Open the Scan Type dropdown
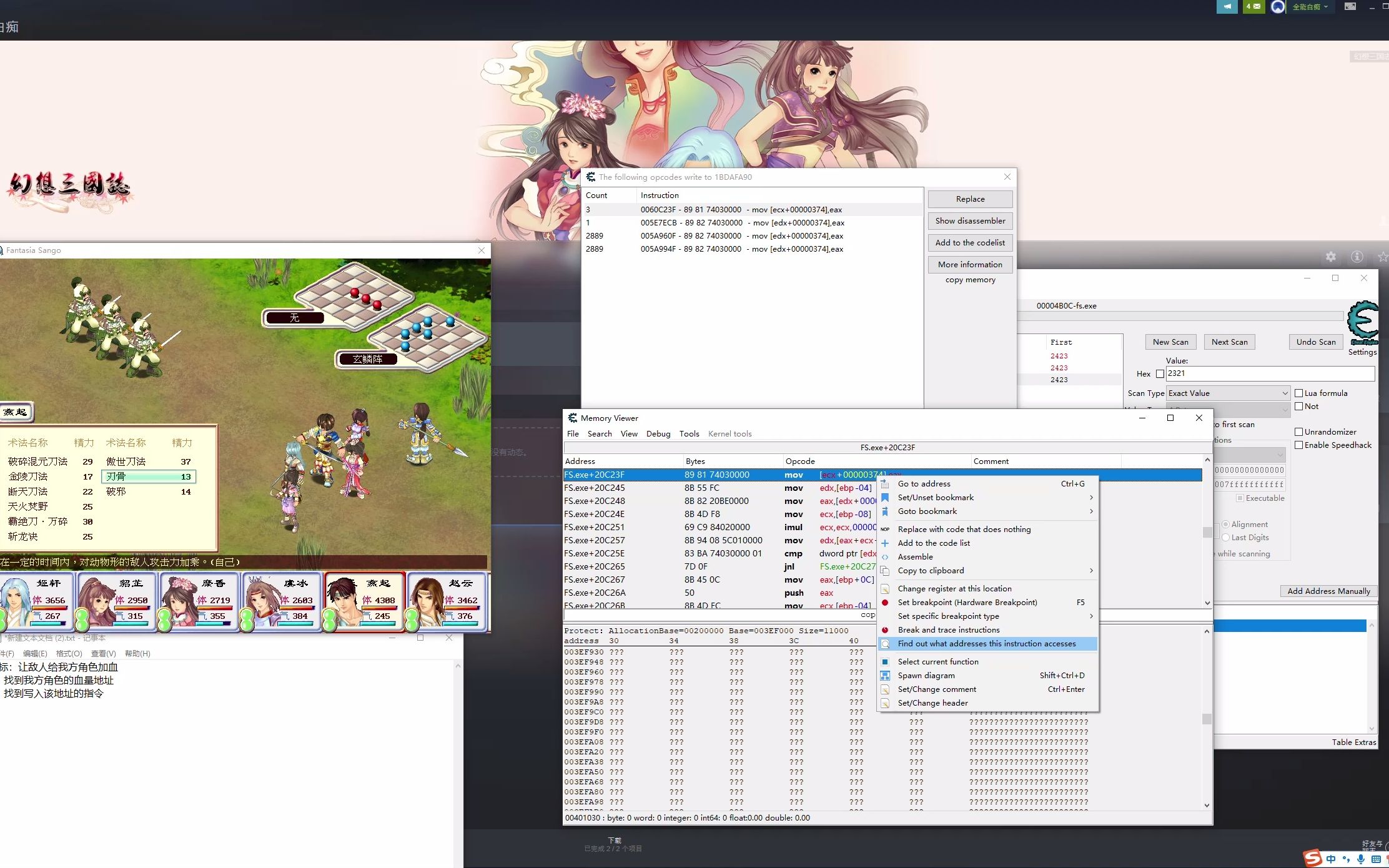Image resolution: width=1389 pixels, height=868 pixels. 1228,393
